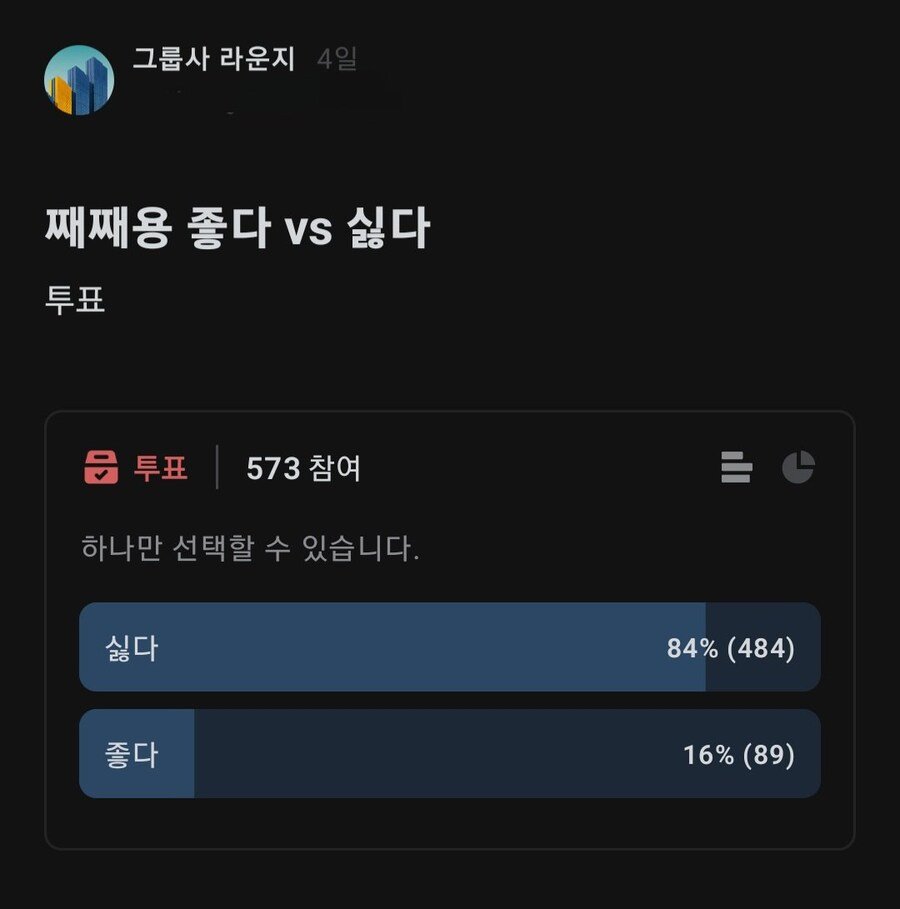This screenshot has height=909, width=900.
Task: Open the 그룹사 라운지 profile avatar
Action: coord(79,80)
